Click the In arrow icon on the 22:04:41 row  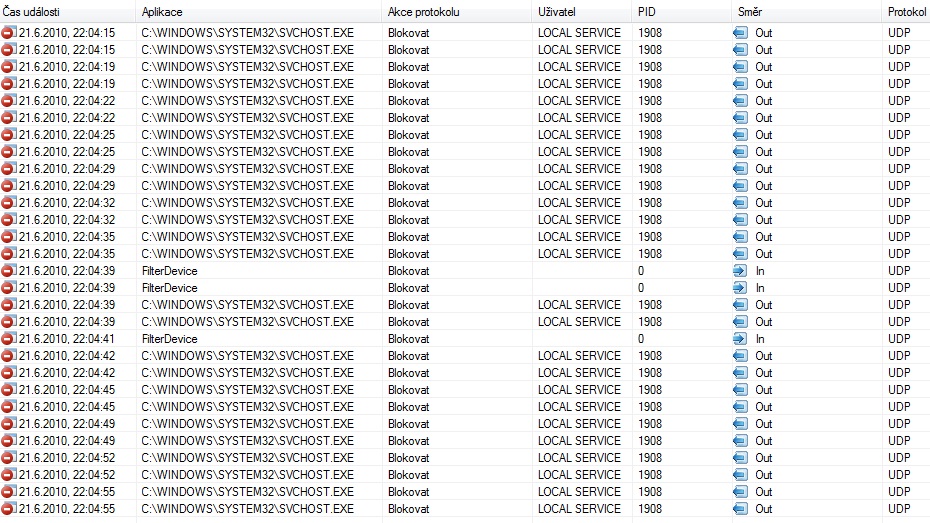pos(740,339)
